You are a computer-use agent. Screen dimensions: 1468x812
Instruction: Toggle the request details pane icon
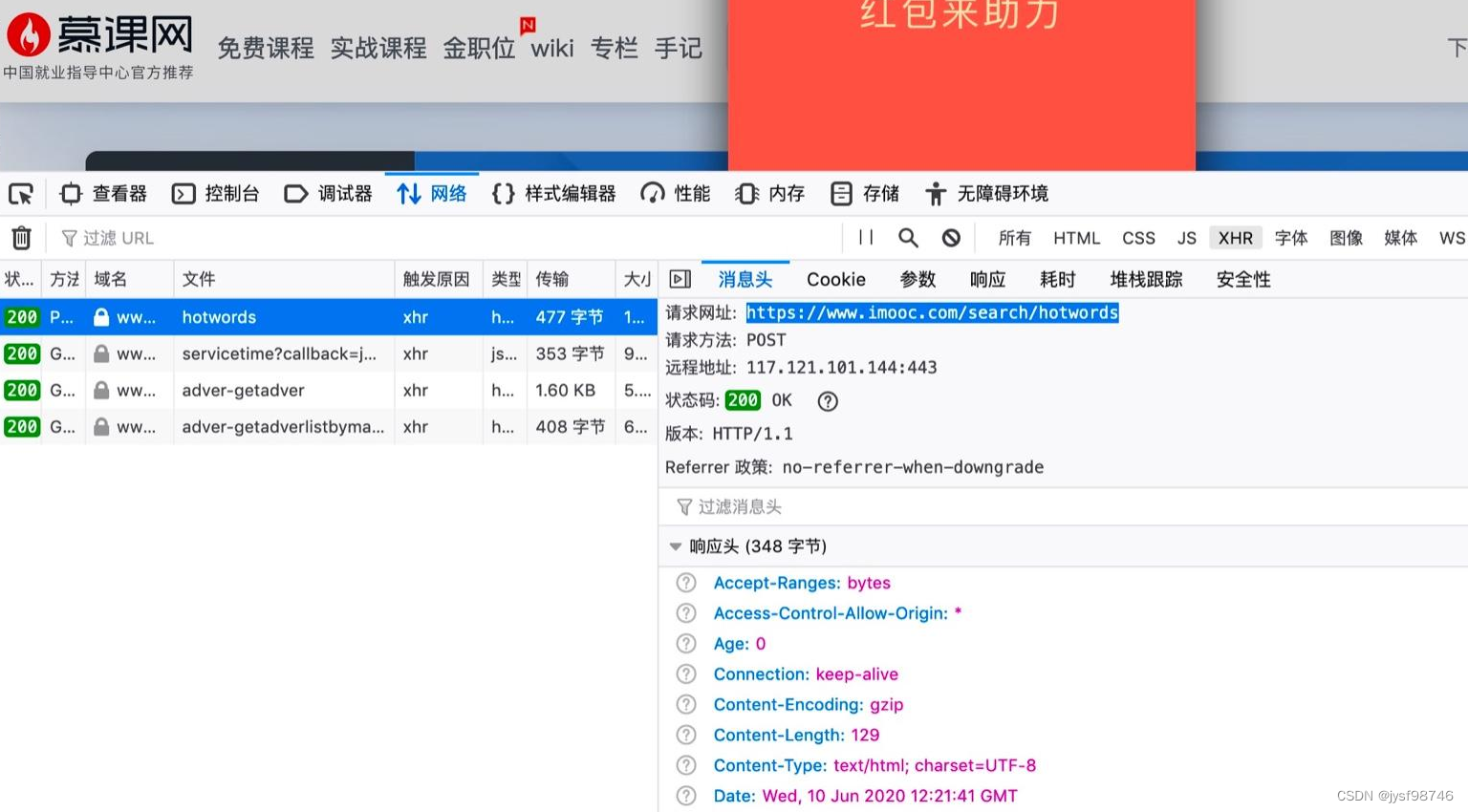pyautogui.click(x=680, y=279)
